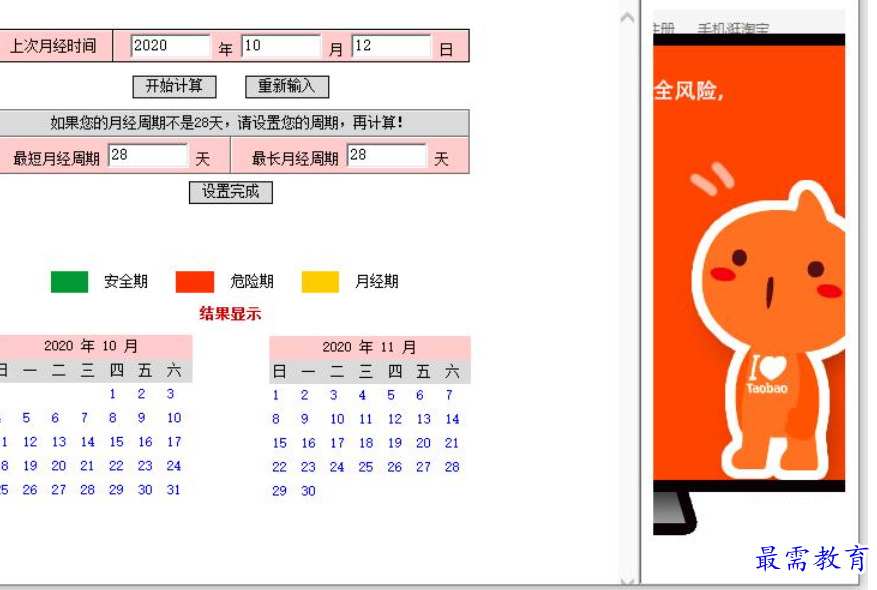Select November 14 in the 2020年11月 calendar
Image resolution: width=877 pixels, height=590 pixels.
[452, 419]
